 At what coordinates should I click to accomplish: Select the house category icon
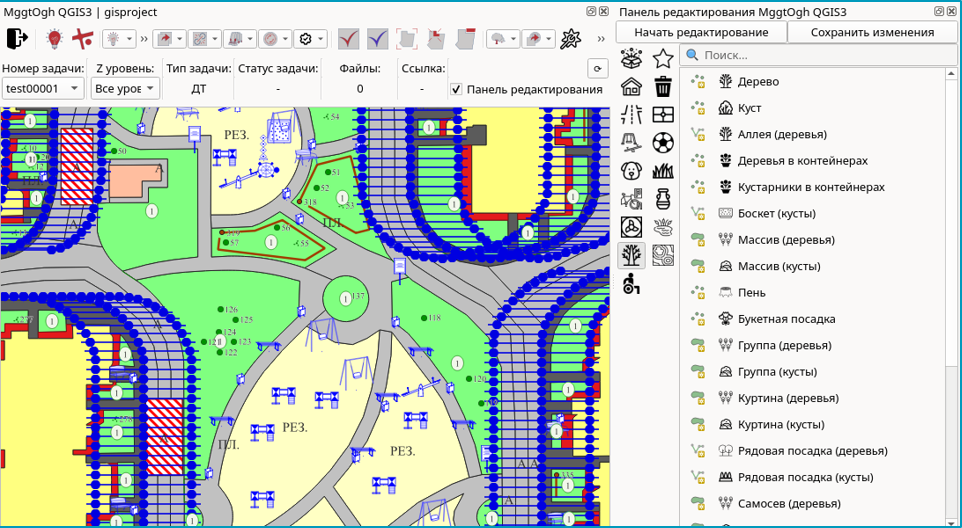tap(631, 86)
